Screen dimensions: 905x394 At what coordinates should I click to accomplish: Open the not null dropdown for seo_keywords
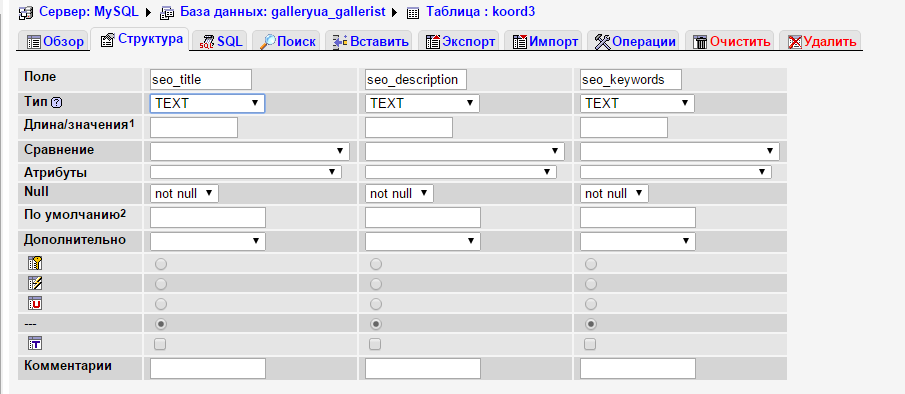pyautogui.click(x=614, y=194)
